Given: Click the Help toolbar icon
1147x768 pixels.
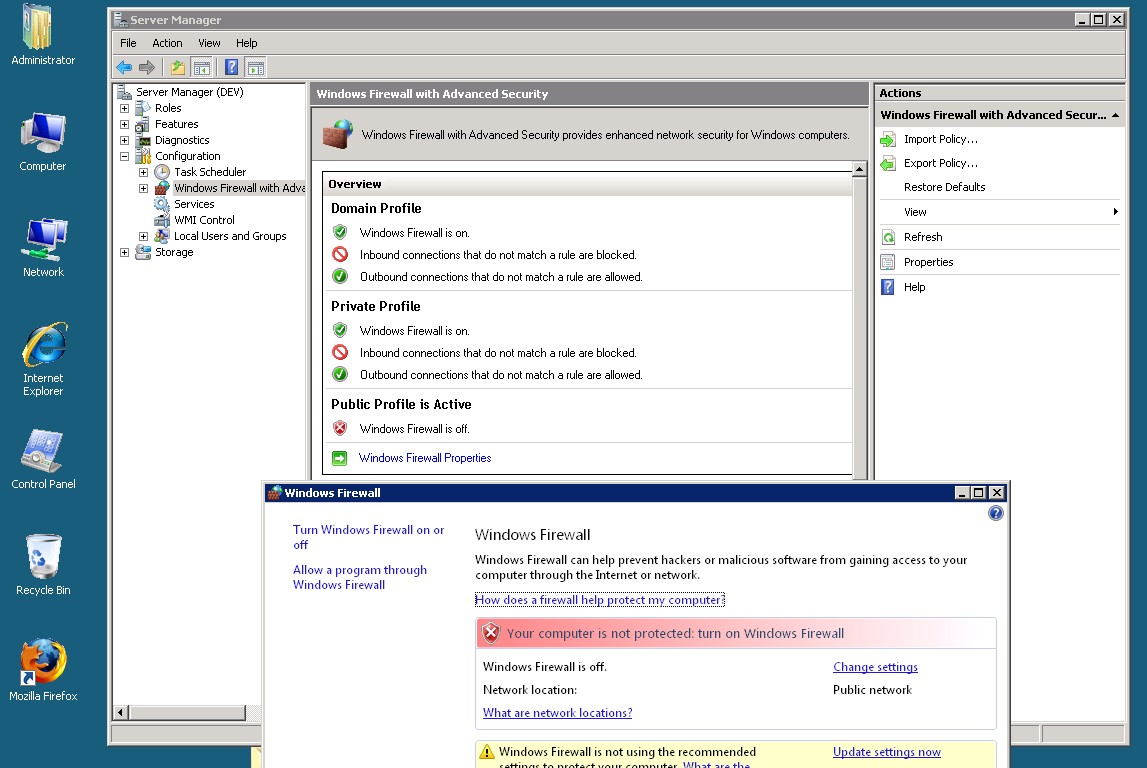Looking at the screenshot, I should coord(232,67).
